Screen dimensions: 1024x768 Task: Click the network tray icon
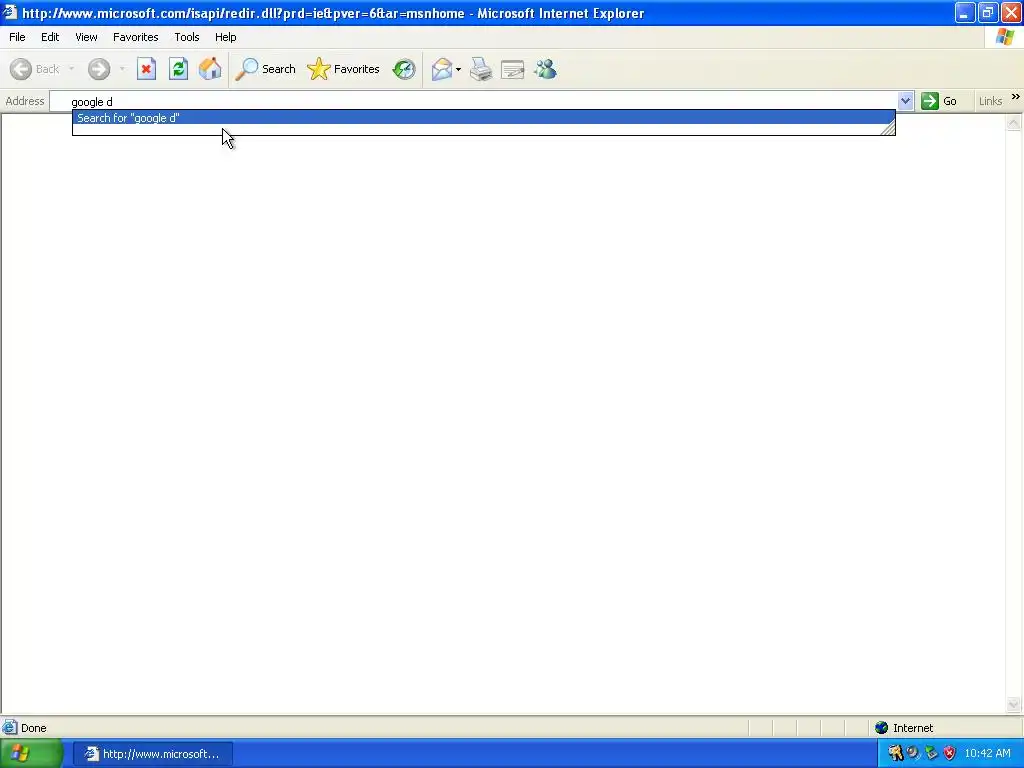coord(931,754)
